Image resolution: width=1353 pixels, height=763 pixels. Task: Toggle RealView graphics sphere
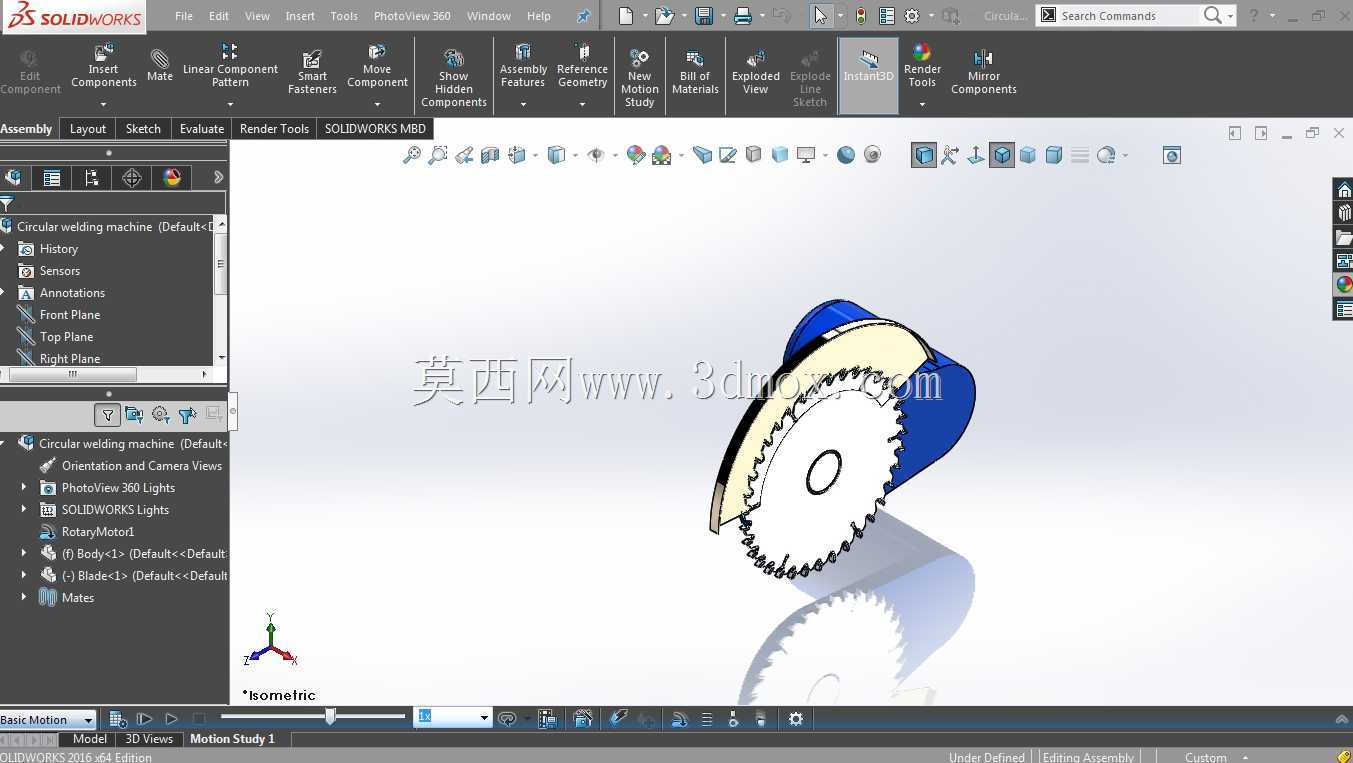846,155
